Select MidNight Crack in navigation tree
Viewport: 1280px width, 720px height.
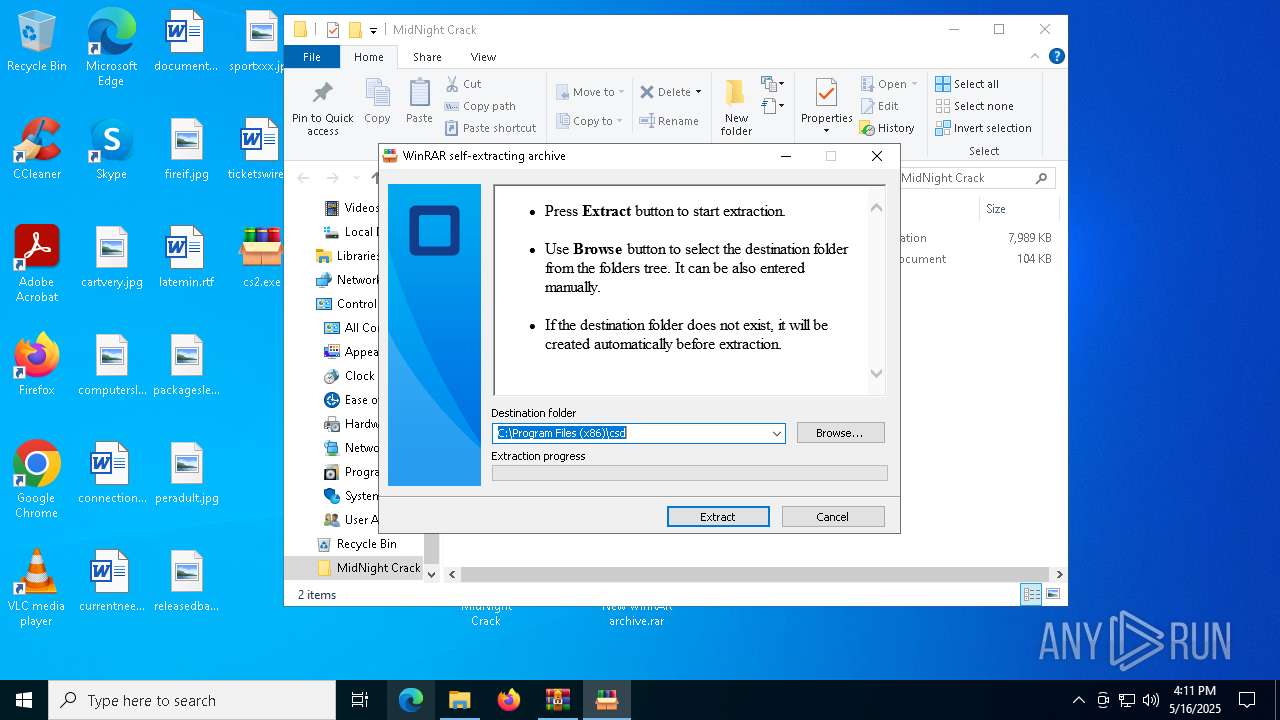(370, 568)
